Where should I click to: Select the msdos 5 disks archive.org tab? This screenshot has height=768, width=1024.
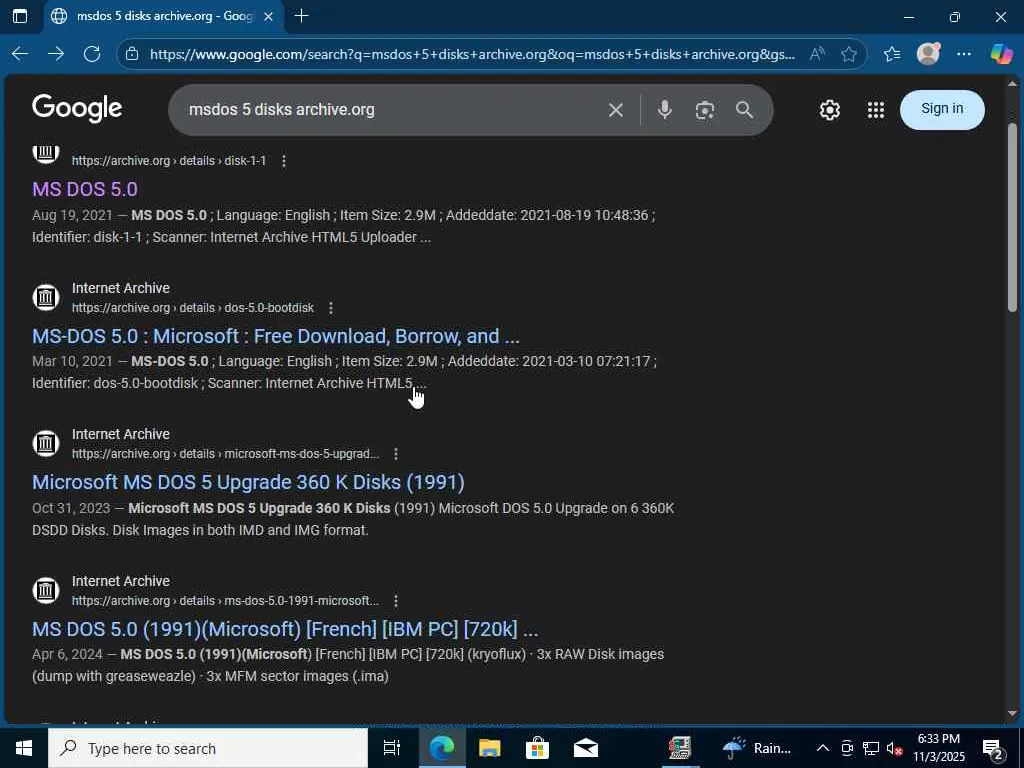pyautogui.click(x=163, y=16)
